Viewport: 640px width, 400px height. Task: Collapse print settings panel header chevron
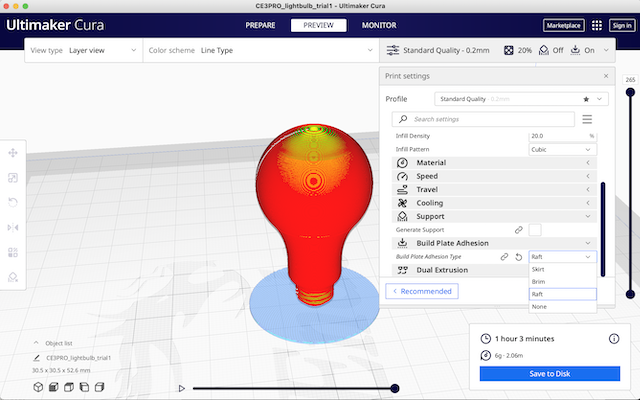pyautogui.click(x=606, y=50)
